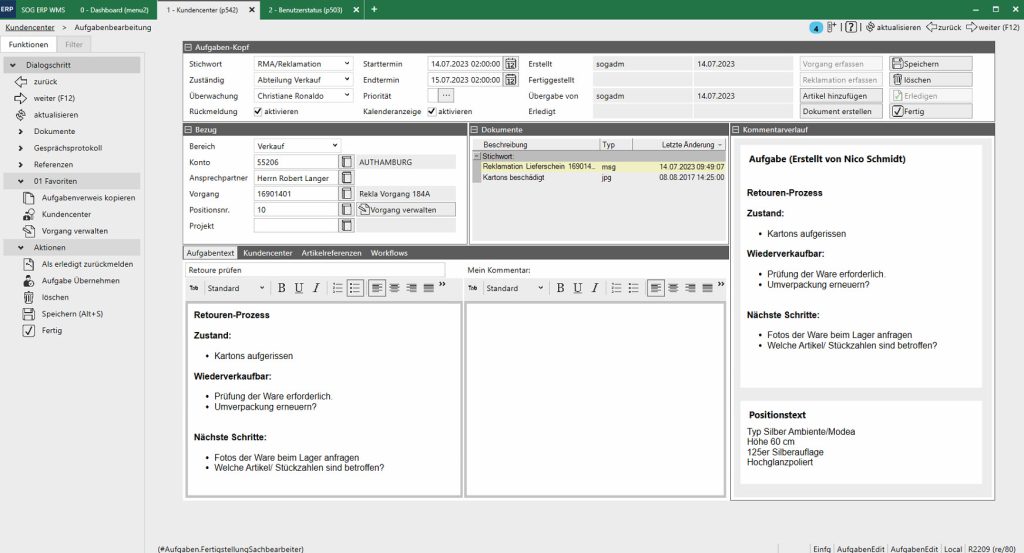Click lookup icon next to Vorgang field

347,194
